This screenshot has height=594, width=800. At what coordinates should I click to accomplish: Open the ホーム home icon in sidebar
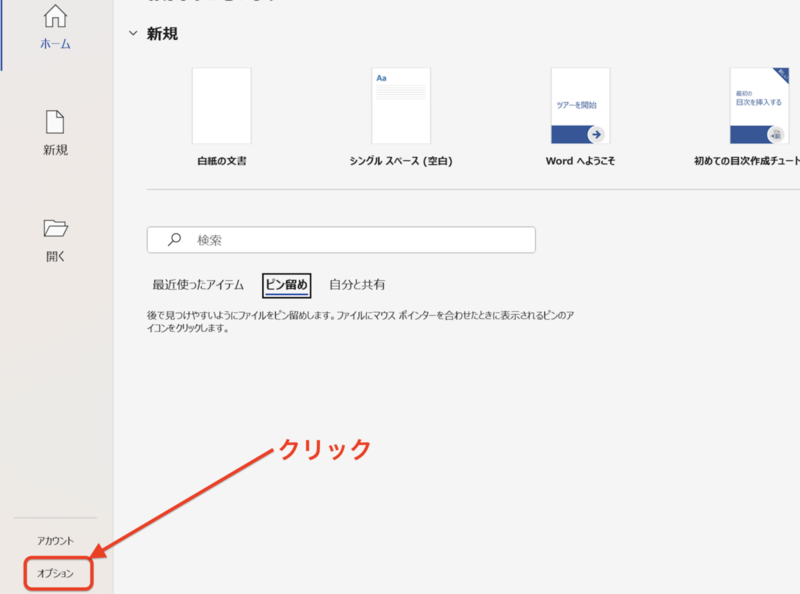point(55,16)
